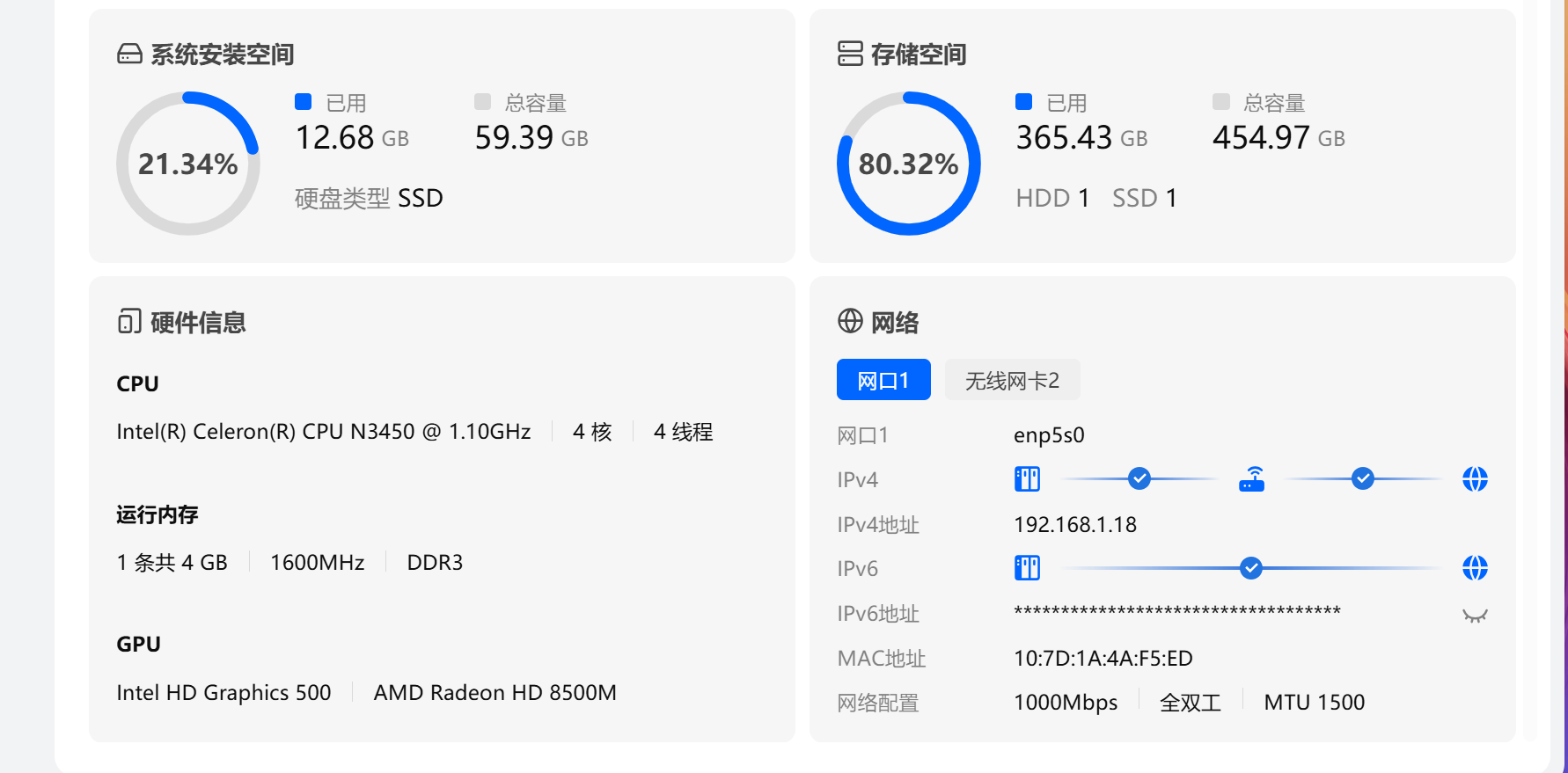Click the network globe icon beside 网络
This screenshot has height=773, width=1568.
850,321
